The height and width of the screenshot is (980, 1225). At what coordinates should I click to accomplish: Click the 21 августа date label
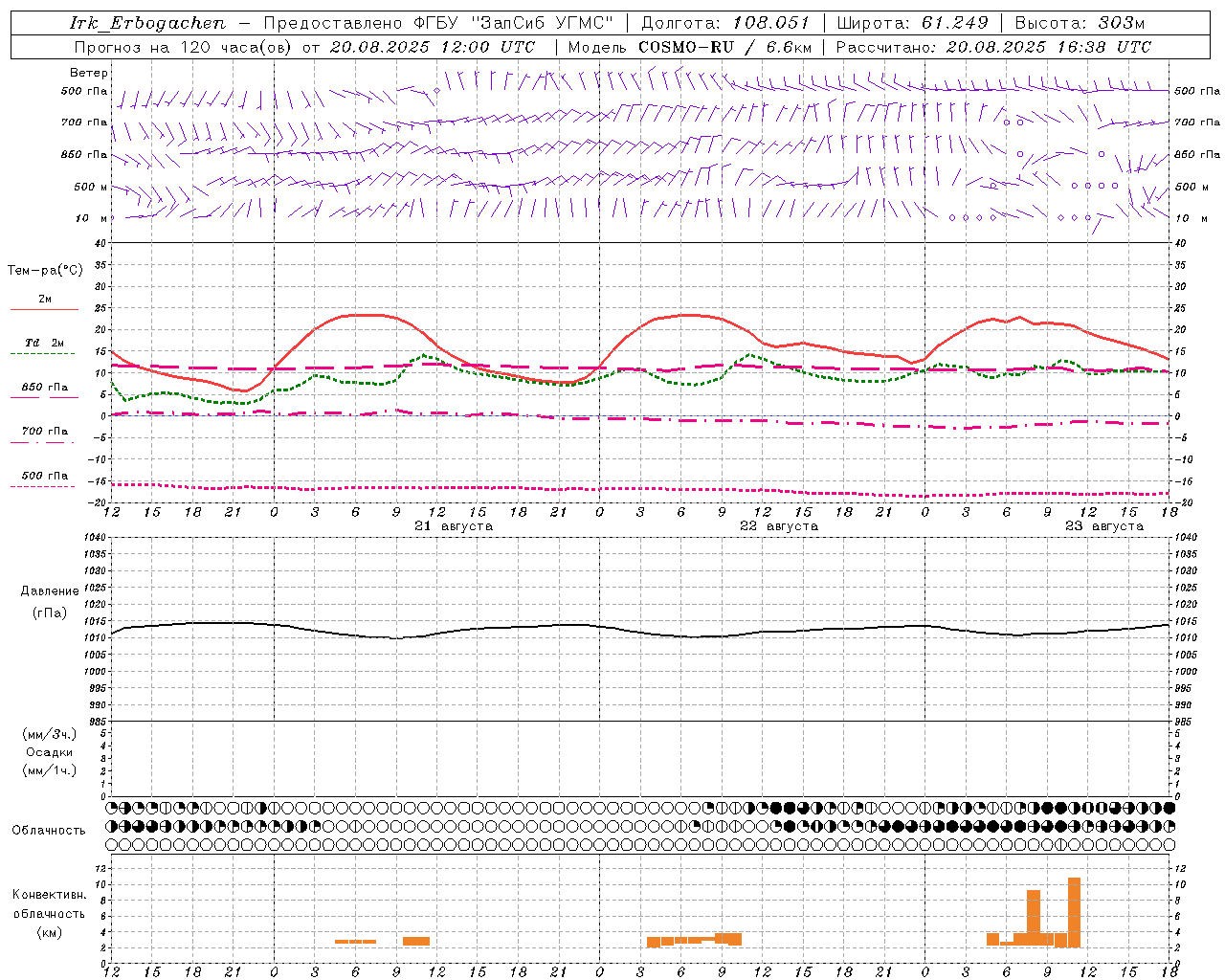(454, 526)
